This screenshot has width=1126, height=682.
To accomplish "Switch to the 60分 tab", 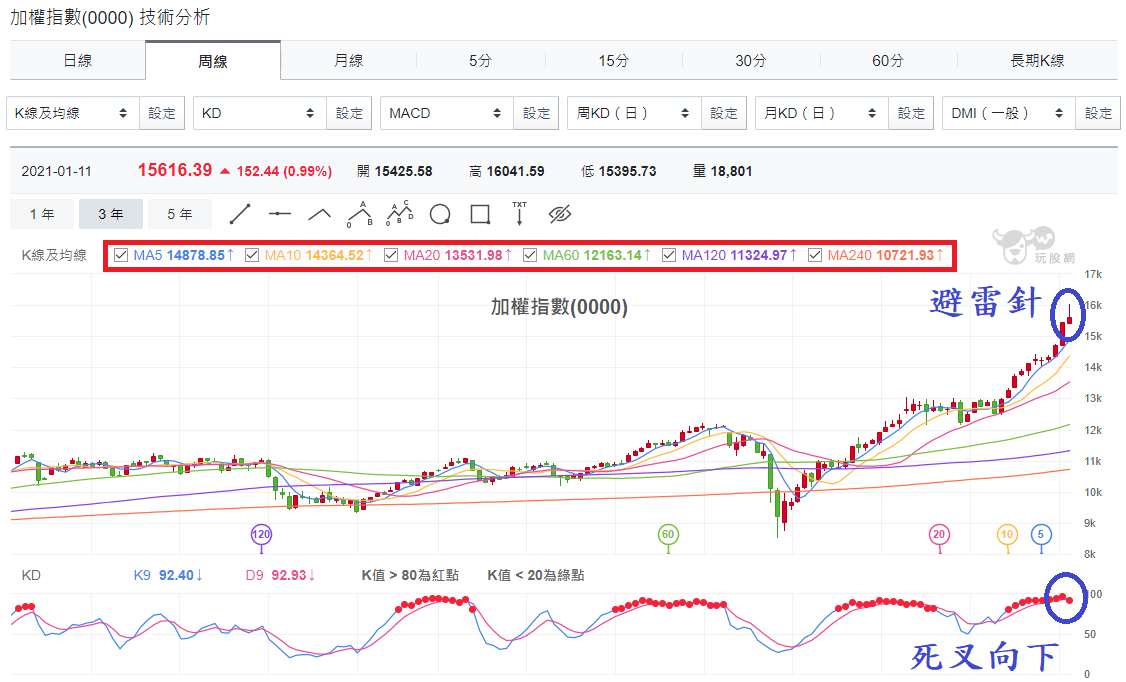I will (888, 61).
